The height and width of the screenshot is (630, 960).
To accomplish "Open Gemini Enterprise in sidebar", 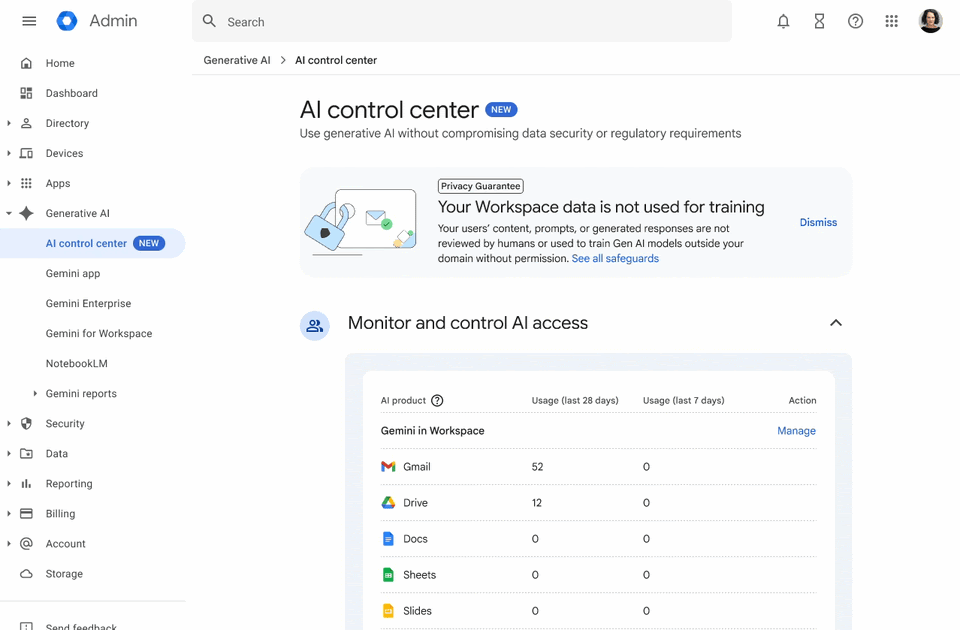I will click(x=88, y=303).
